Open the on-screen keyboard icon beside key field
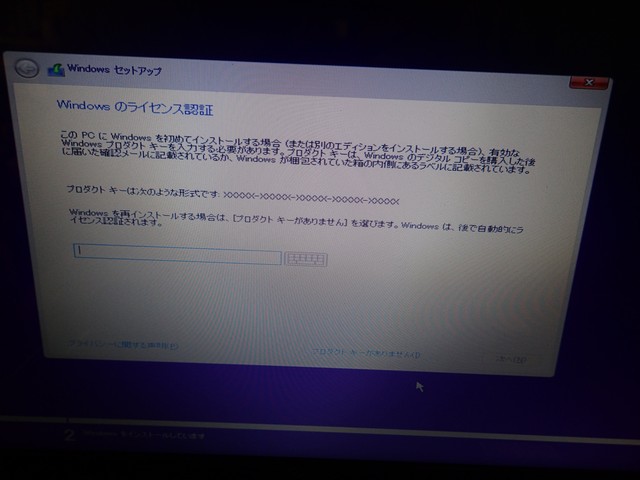The width and height of the screenshot is (640, 480). pos(306,259)
